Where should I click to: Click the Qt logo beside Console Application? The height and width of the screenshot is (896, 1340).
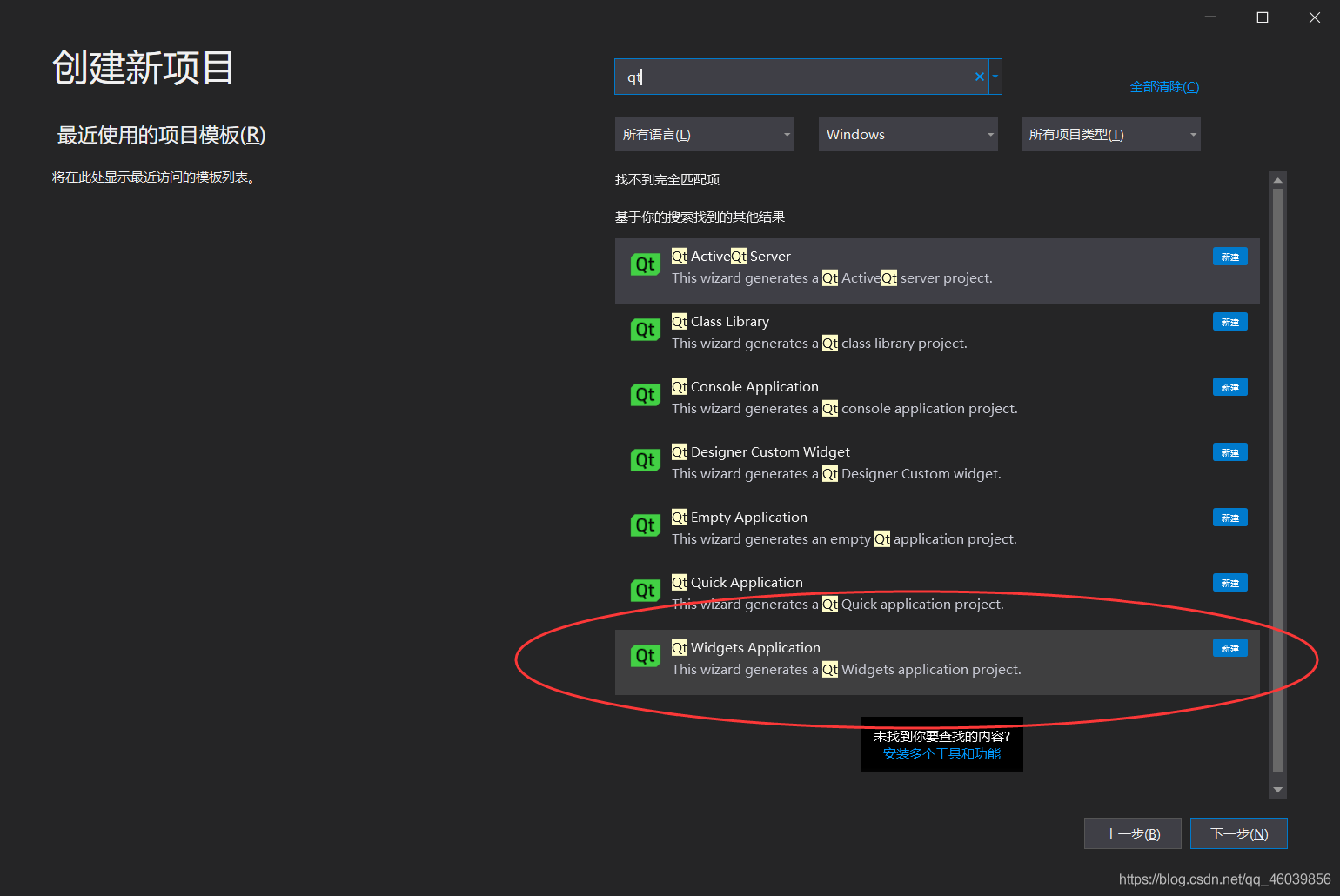pyautogui.click(x=646, y=395)
